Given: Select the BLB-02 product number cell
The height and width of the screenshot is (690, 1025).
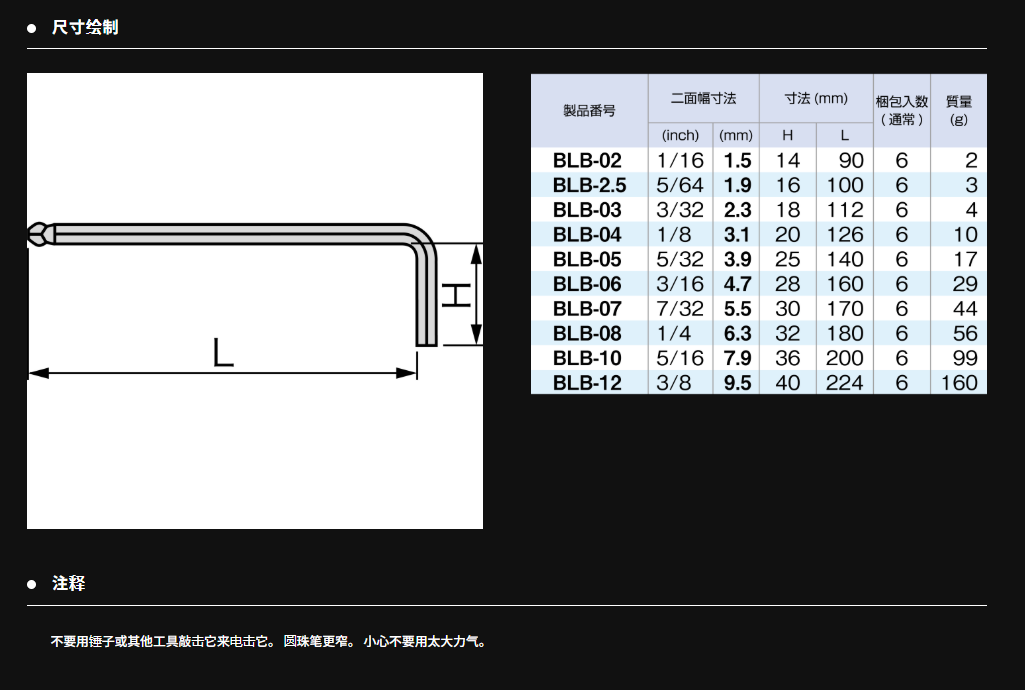Looking at the screenshot, I should click(588, 160).
